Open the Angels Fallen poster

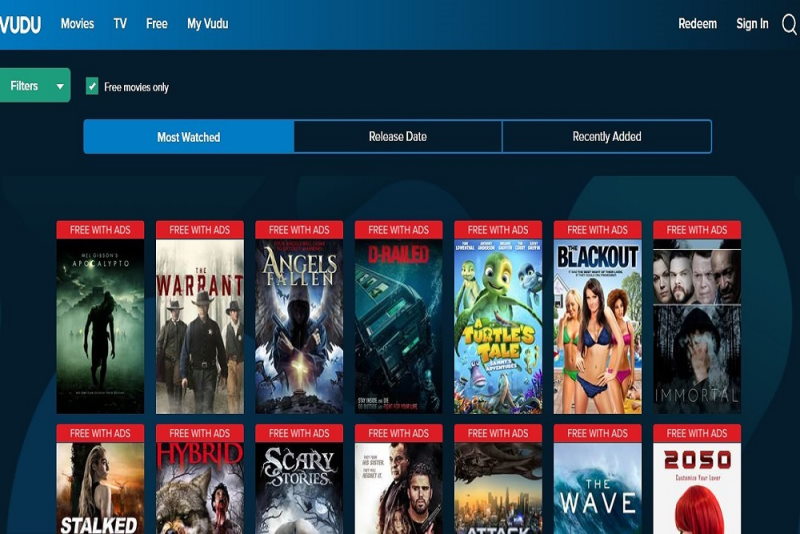pyautogui.click(x=299, y=325)
